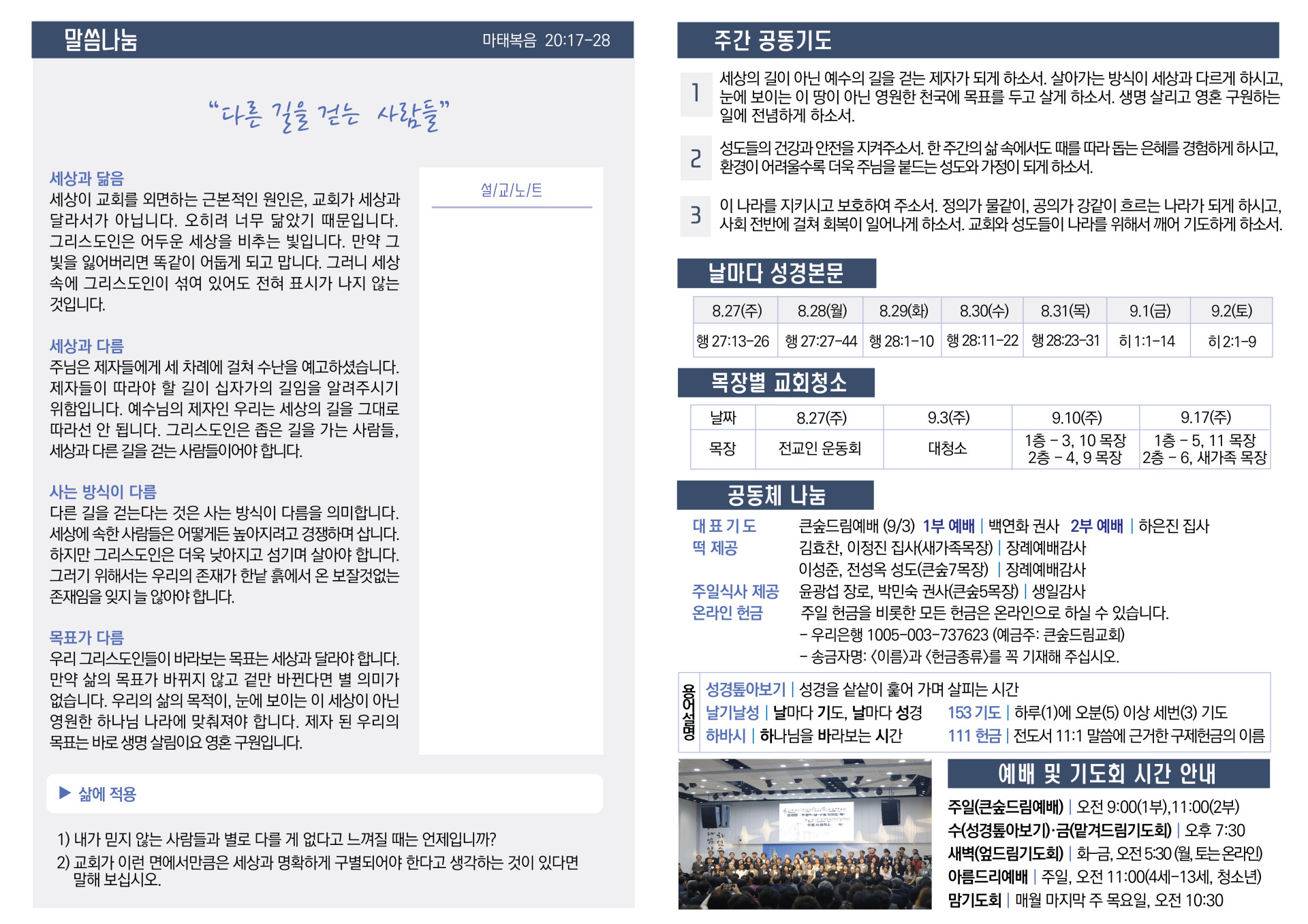Image resolution: width=1308 pixels, height=924 pixels.
Task: Click the 주일식사 제공 label
Action: tap(736, 591)
